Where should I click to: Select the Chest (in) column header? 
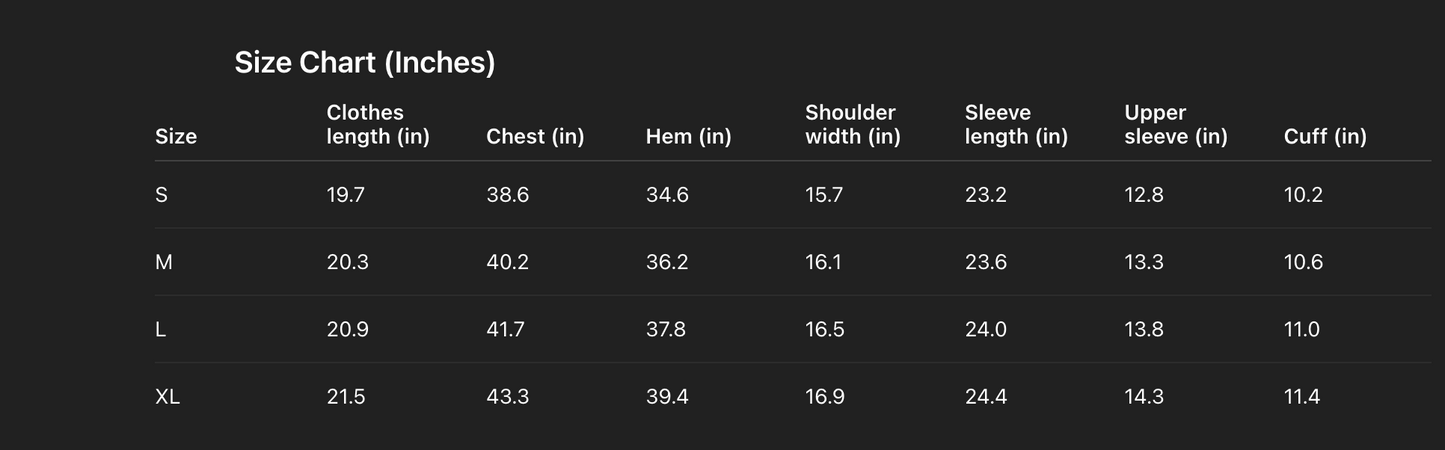coord(535,137)
